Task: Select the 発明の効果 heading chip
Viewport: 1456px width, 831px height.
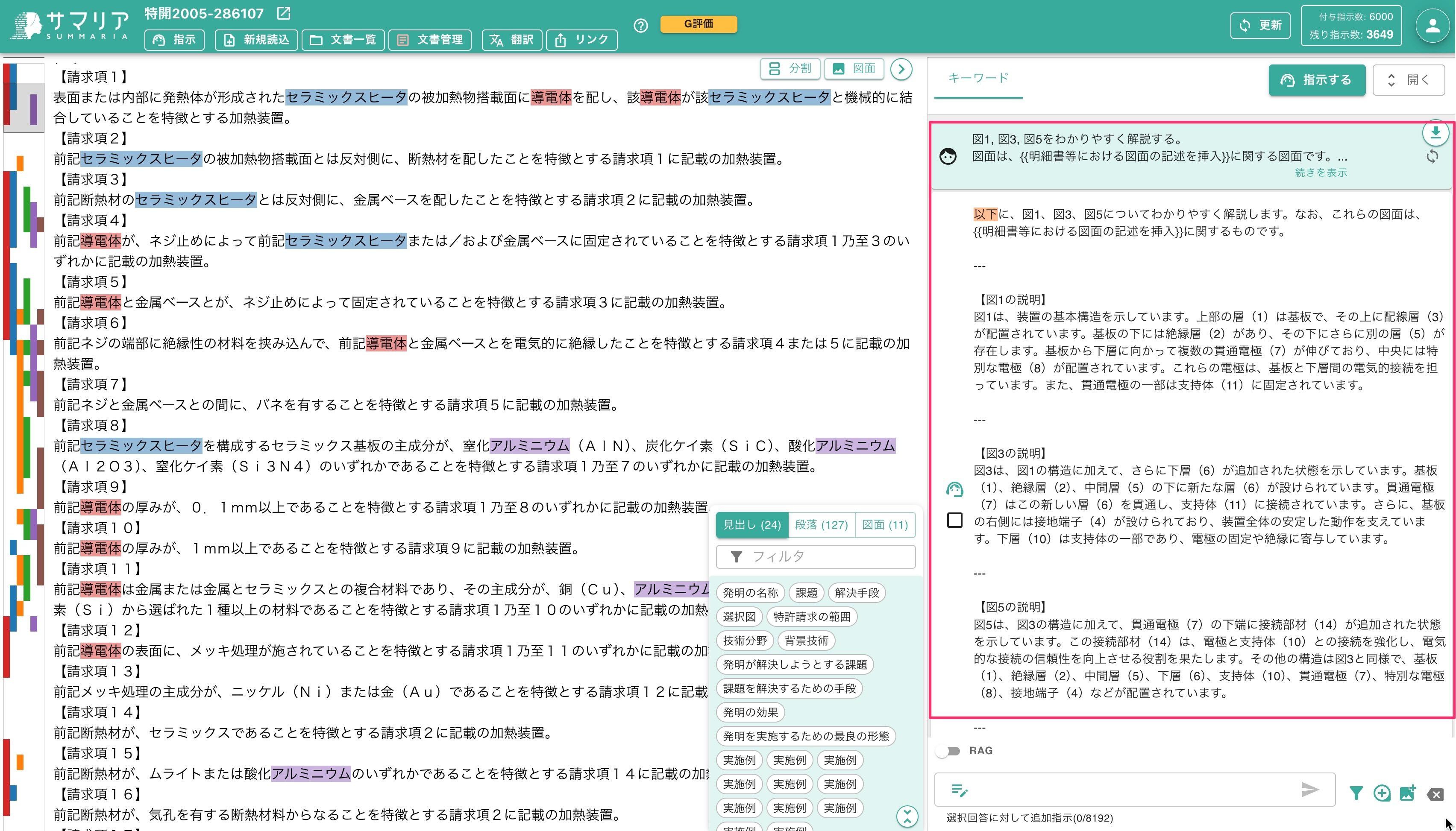Action: tap(750, 713)
